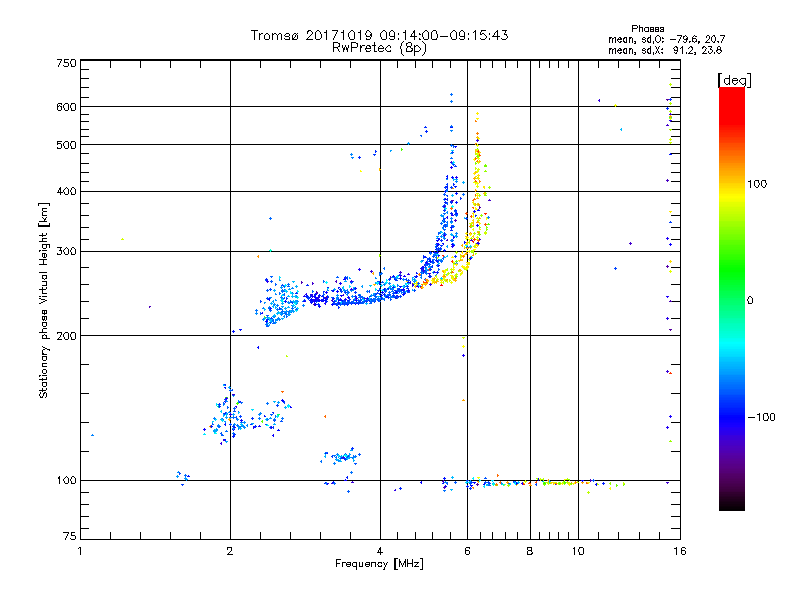
Task: Click the y-axis label "75"
Action: tap(70, 536)
